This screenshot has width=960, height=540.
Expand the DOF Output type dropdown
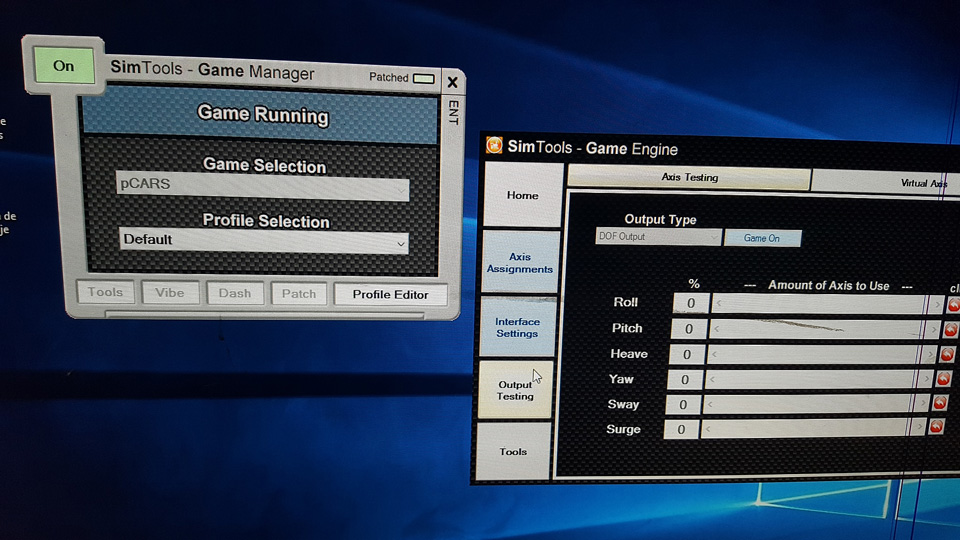click(658, 237)
